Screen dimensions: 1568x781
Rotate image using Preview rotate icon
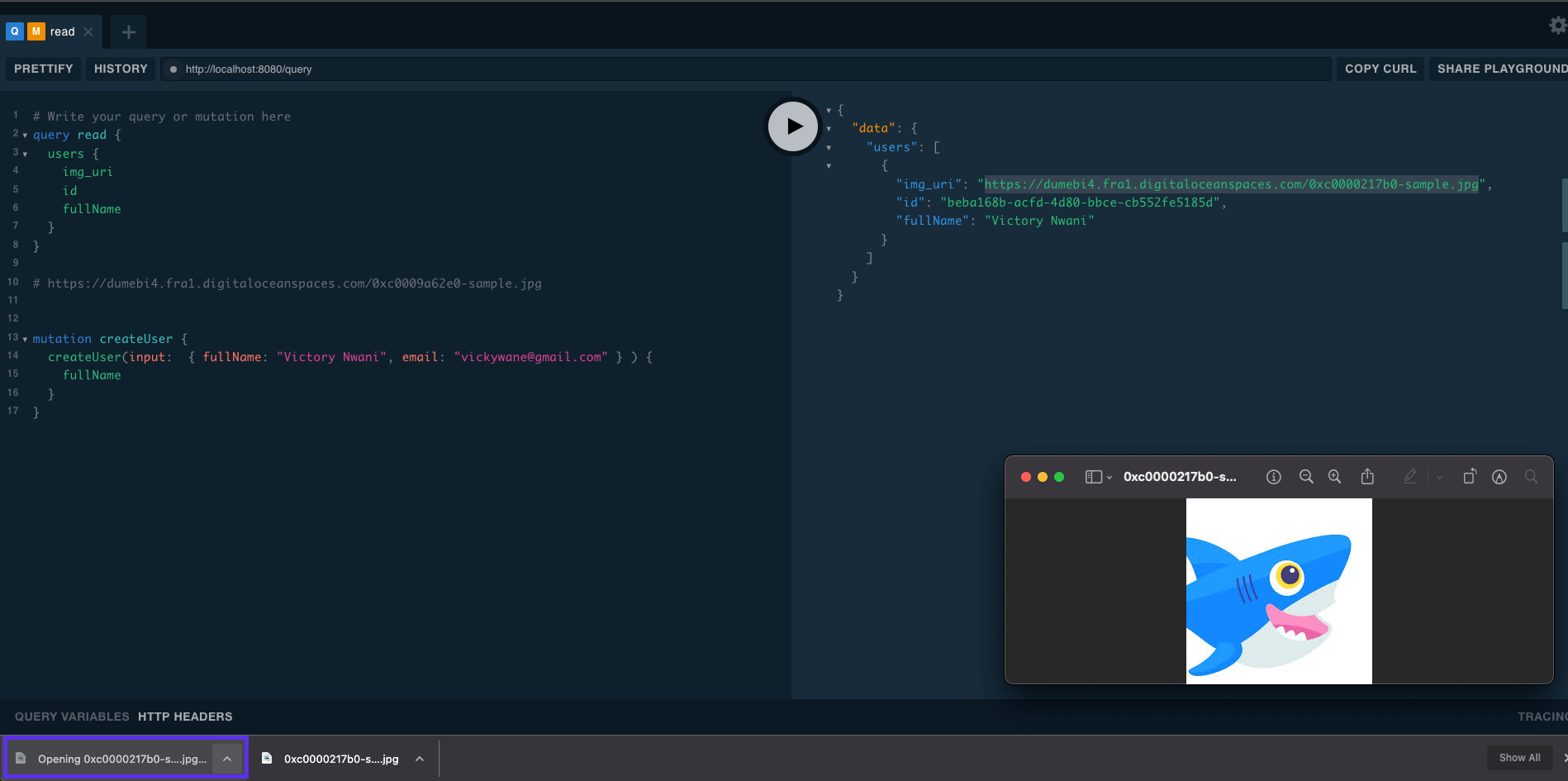point(1470,476)
